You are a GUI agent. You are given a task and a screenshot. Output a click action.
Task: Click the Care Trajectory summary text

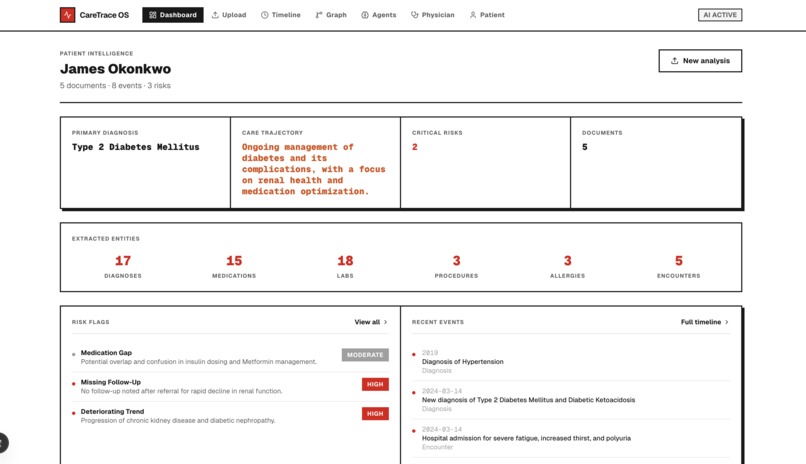click(x=314, y=169)
